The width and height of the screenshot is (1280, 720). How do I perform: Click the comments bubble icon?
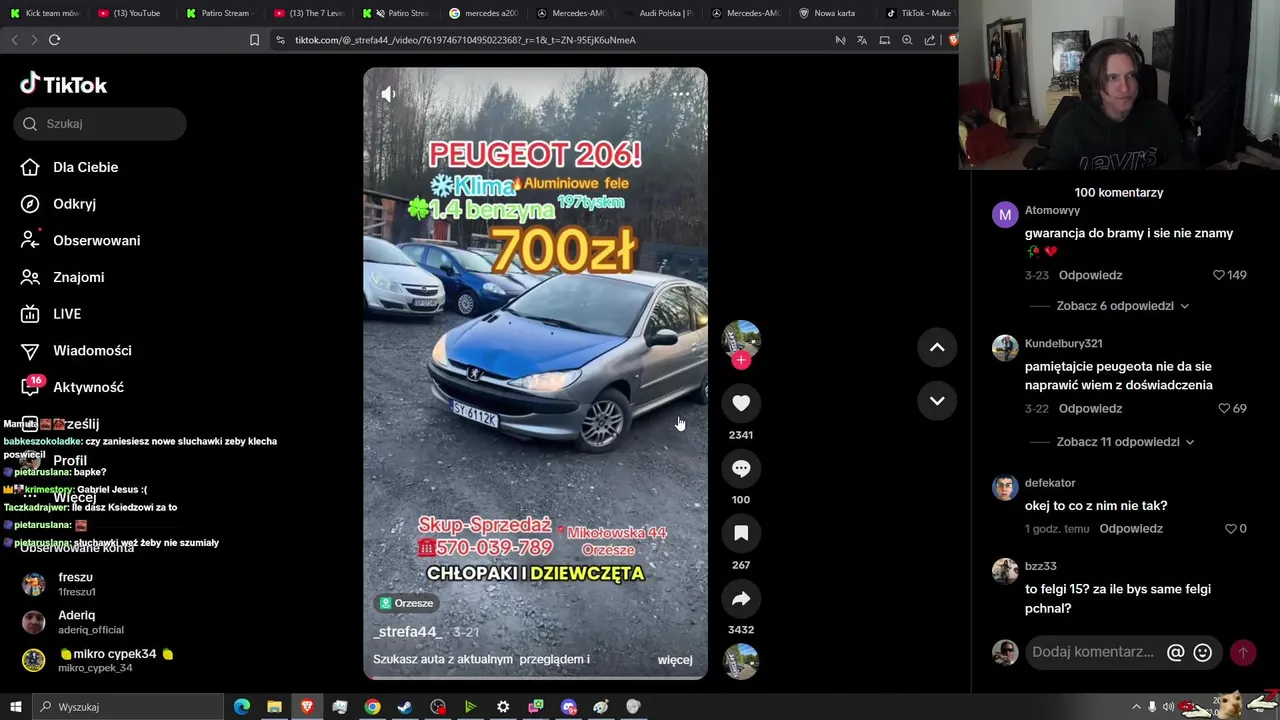741,468
